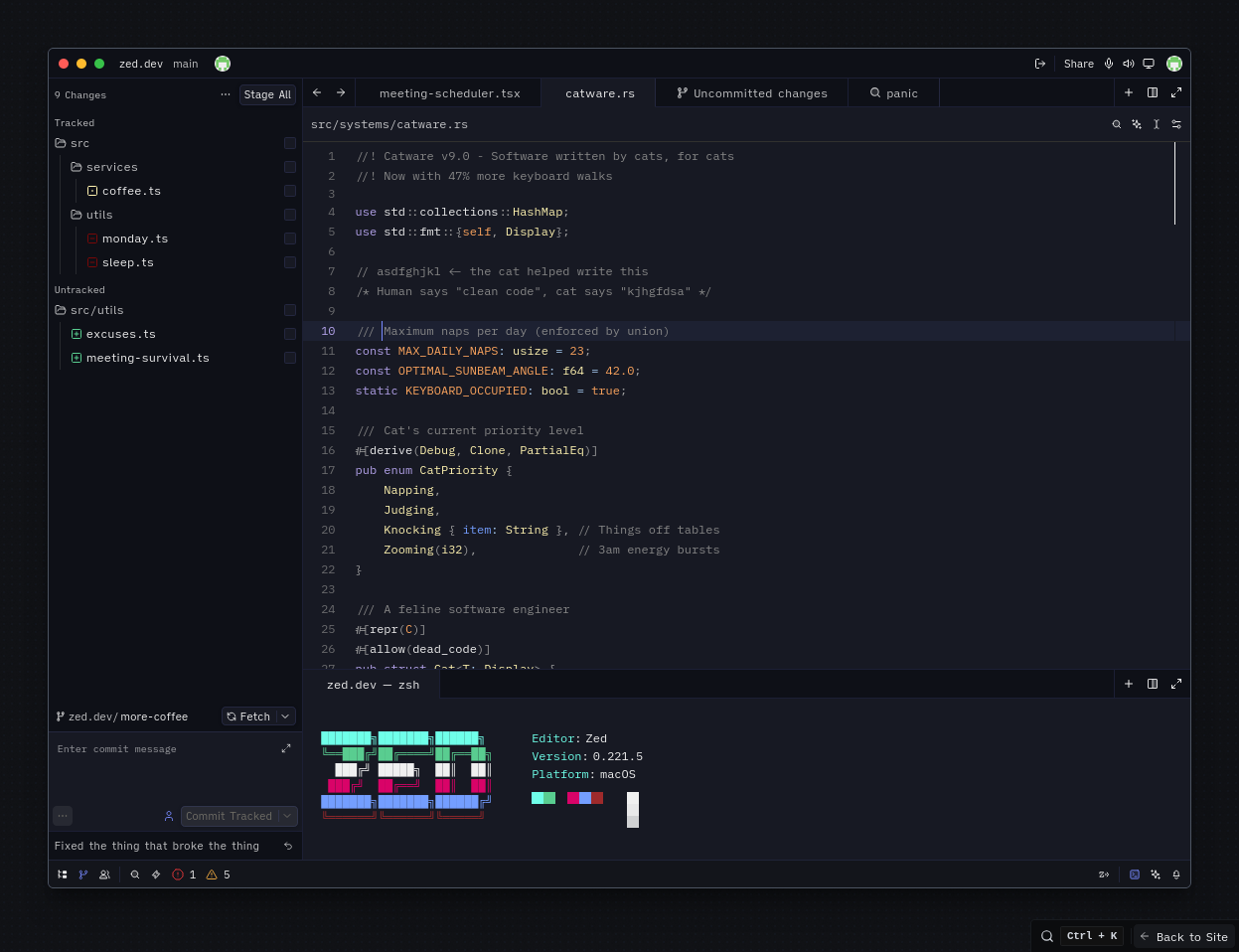
Task: Open the inline assistant sparkles icon
Action: pos(1137,124)
